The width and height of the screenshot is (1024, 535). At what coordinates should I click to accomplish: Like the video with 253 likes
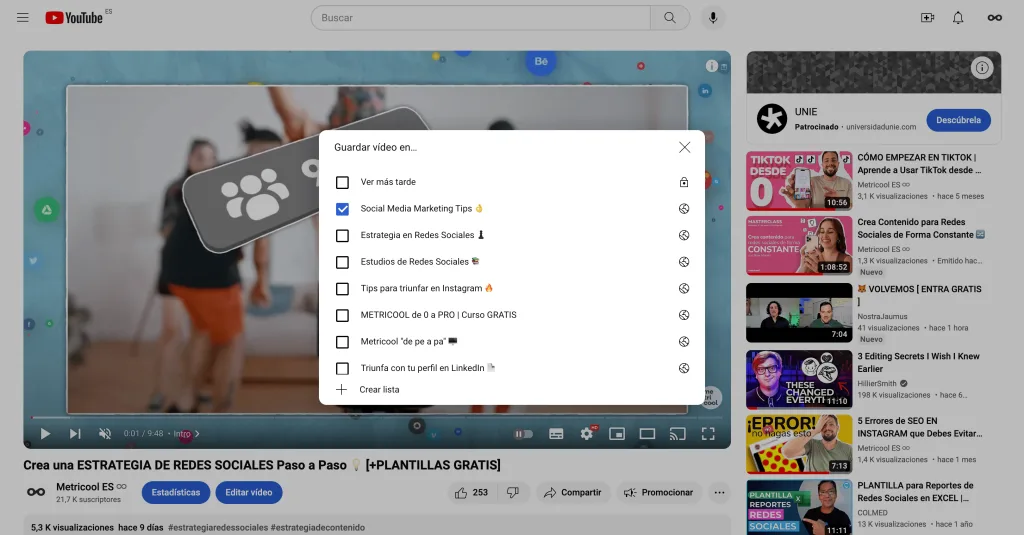click(472, 493)
